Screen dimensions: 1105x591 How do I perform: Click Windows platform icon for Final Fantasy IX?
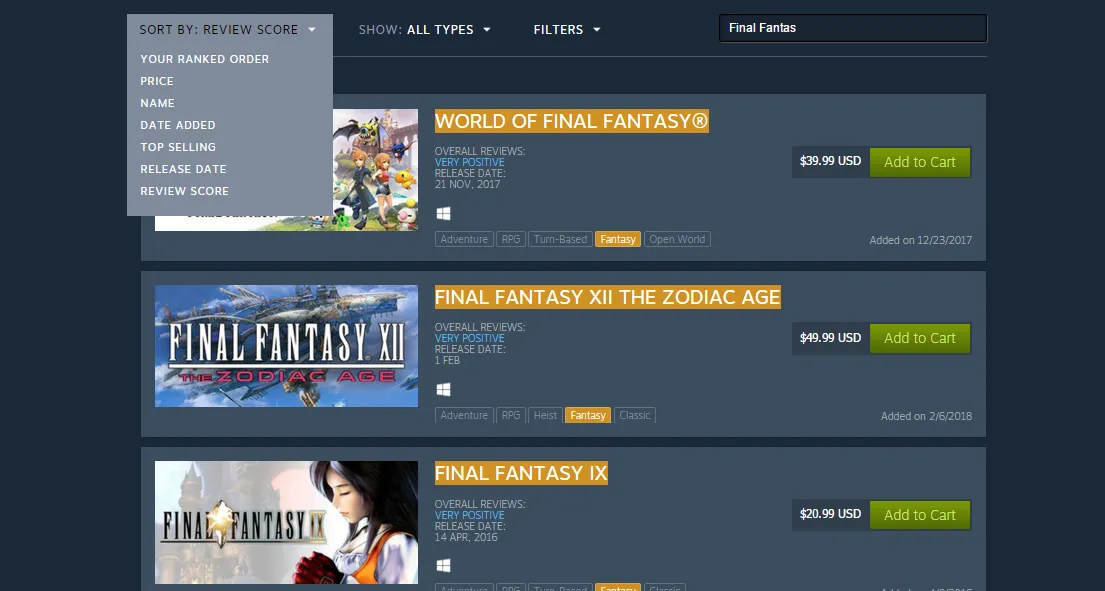pyautogui.click(x=443, y=566)
